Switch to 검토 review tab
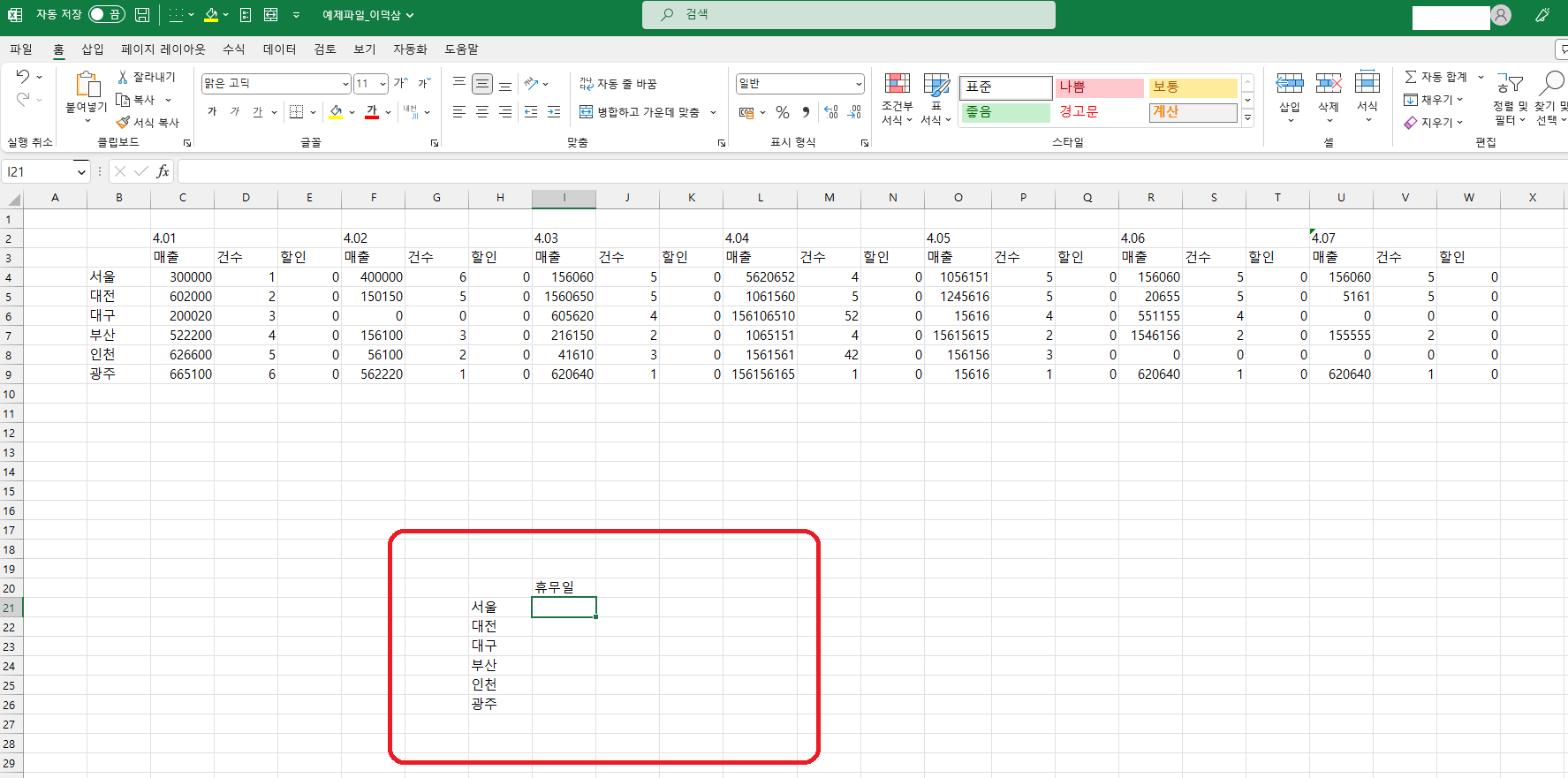 pos(325,49)
